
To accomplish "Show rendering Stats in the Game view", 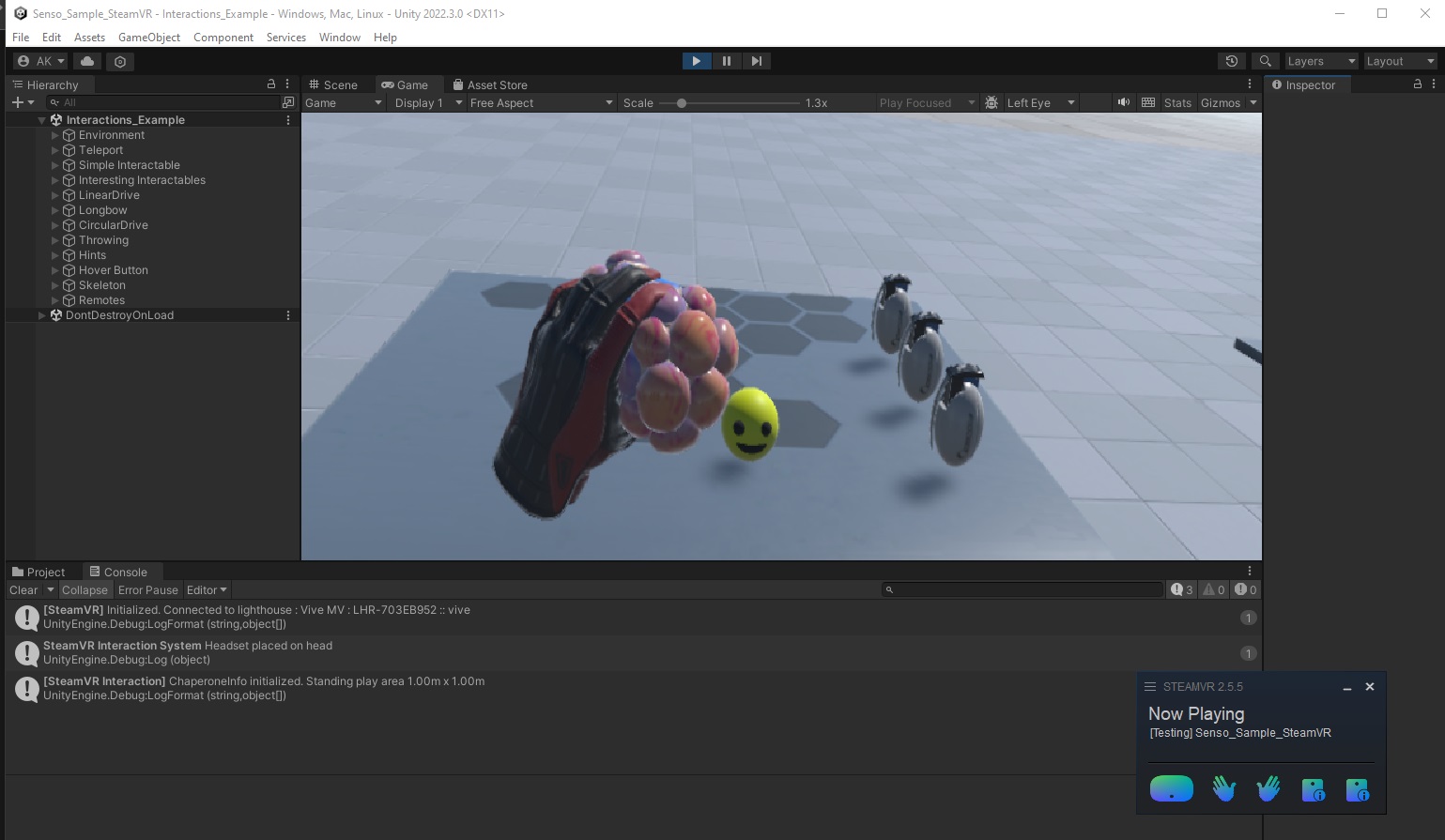I will [1176, 102].
